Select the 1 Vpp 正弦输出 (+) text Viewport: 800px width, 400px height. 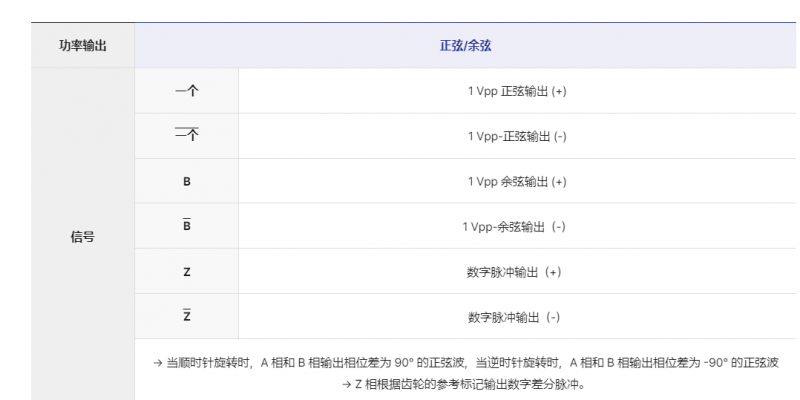pyautogui.click(x=517, y=91)
